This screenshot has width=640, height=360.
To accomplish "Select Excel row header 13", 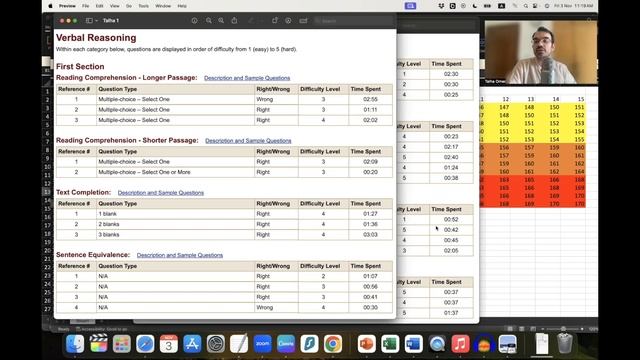I will tap(47, 192).
